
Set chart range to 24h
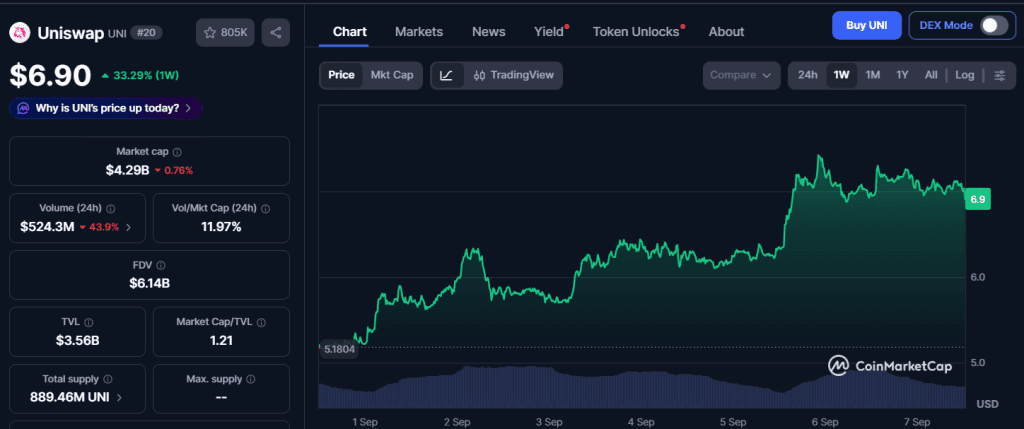point(808,75)
